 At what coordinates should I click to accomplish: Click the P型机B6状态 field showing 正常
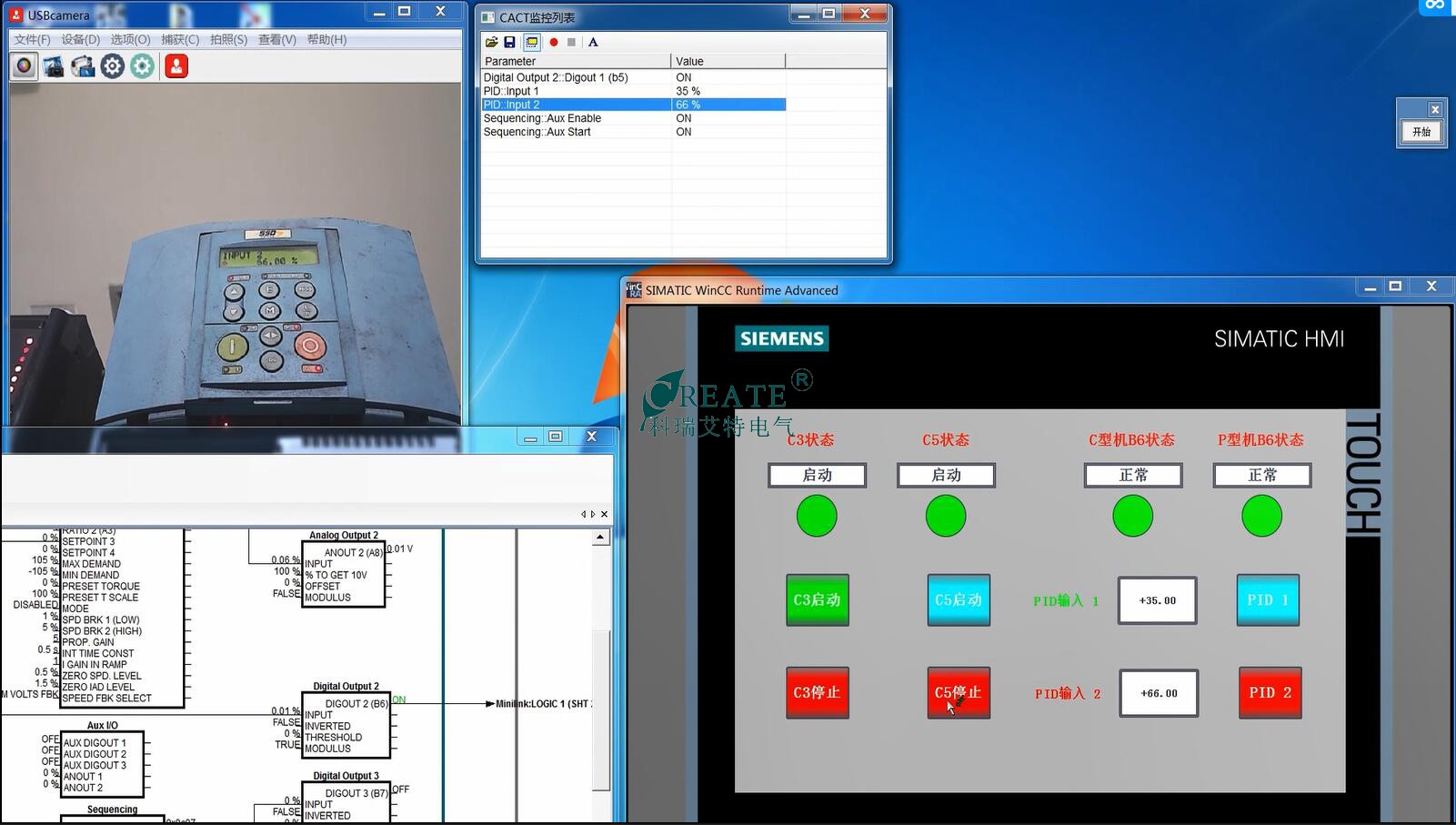point(1262,475)
